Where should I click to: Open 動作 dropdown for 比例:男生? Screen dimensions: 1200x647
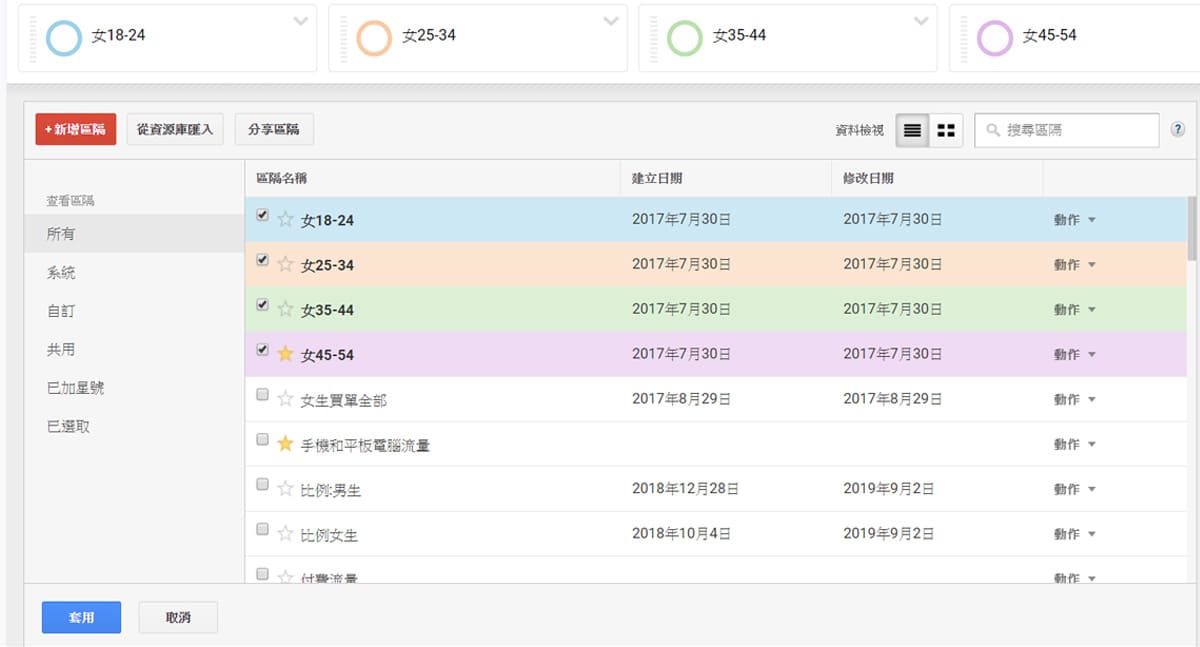click(1074, 489)
